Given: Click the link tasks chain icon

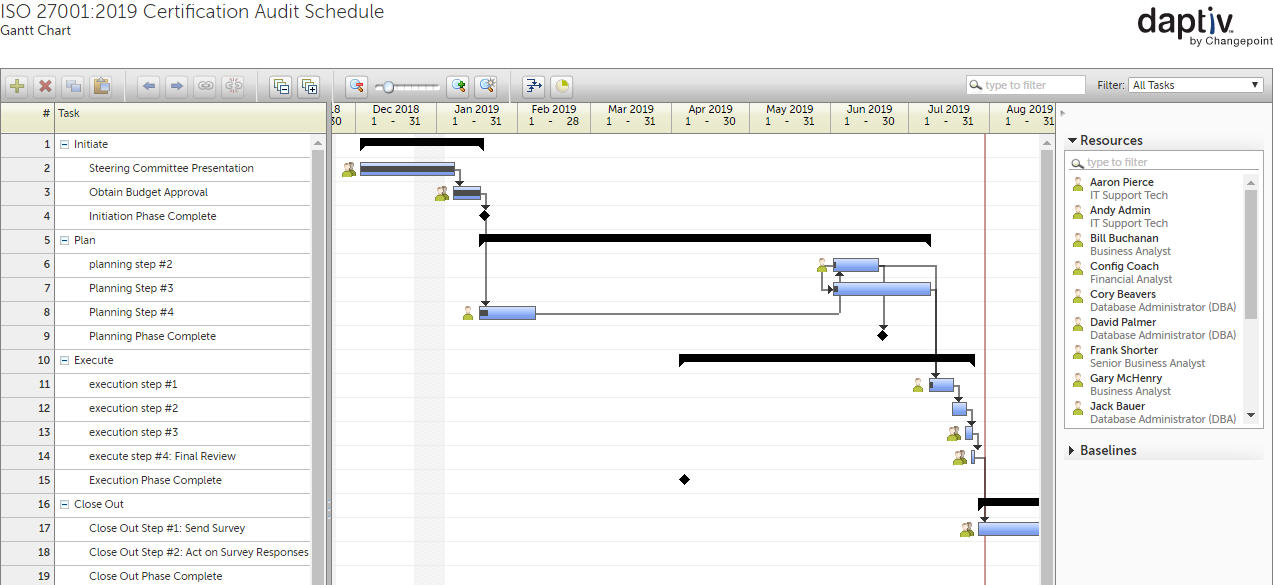Looking at the screenshot, I should (205, 86).
